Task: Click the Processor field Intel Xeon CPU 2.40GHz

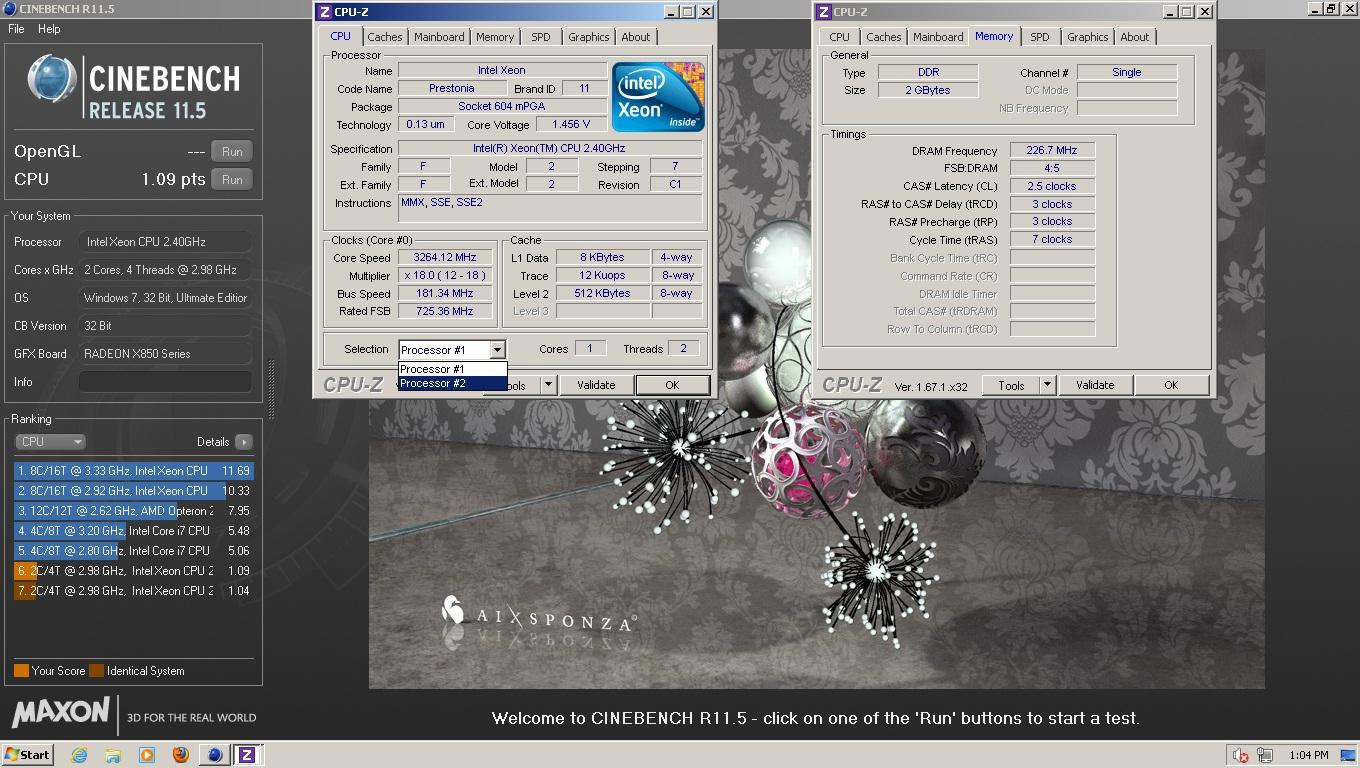Action: [x=165, y=242]
